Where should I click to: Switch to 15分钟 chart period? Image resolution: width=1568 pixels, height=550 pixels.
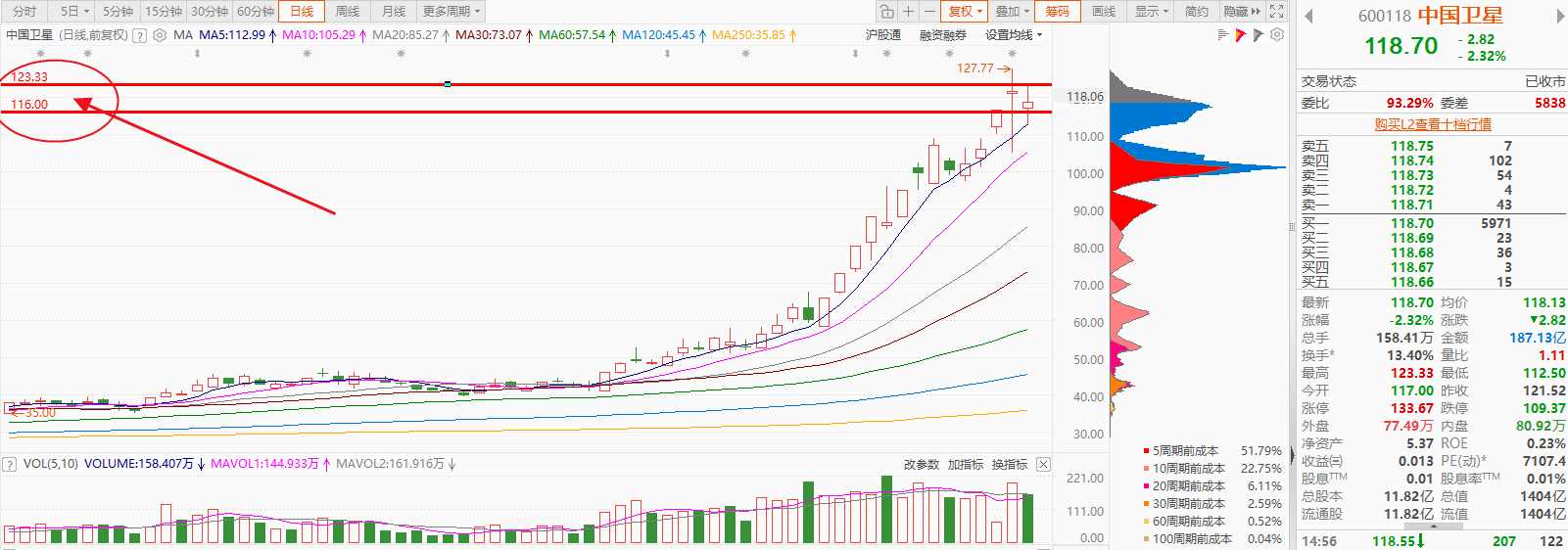[x=164, y=12]
